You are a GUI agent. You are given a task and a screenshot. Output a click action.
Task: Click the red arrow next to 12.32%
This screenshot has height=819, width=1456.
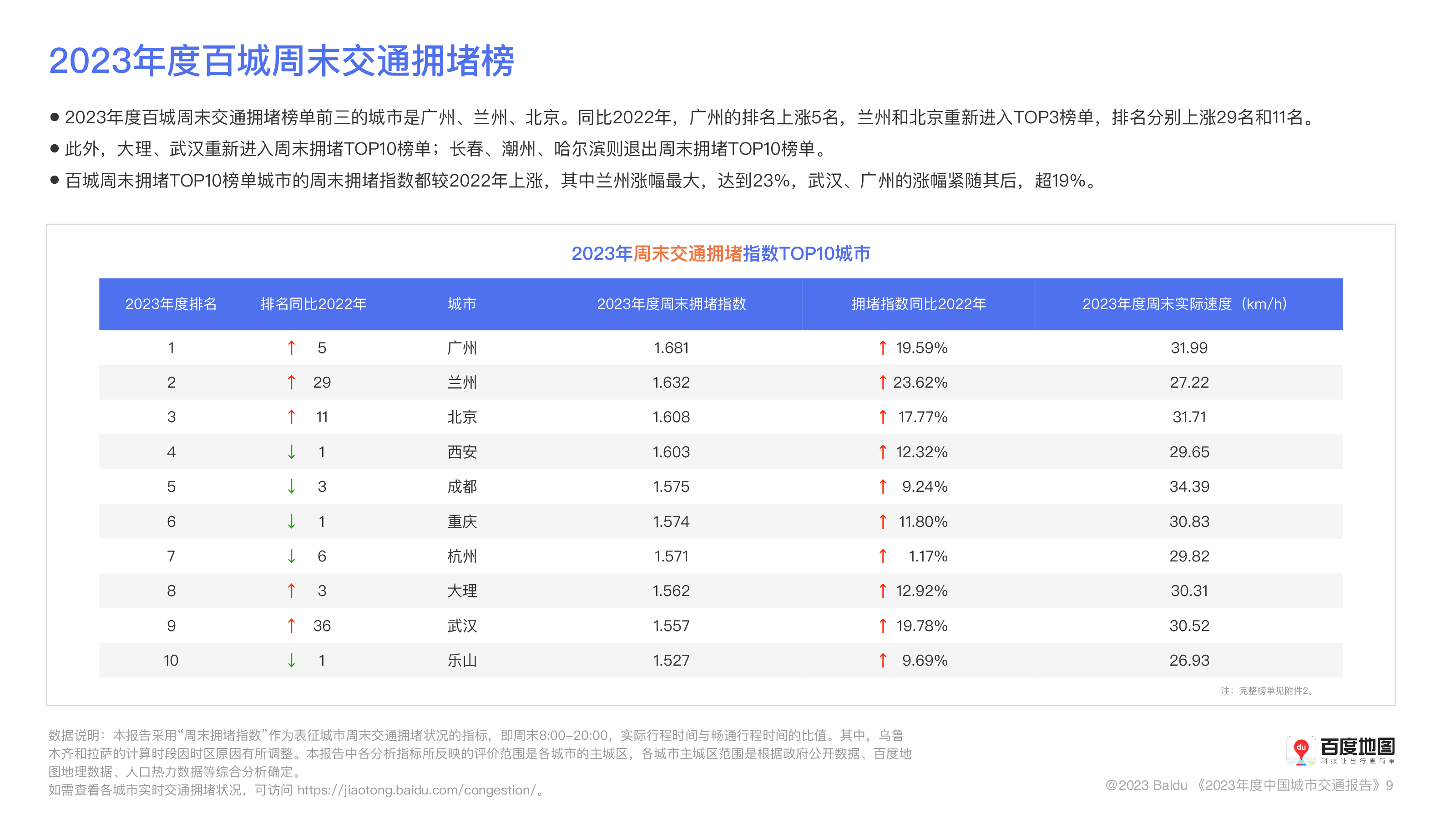pyautogui.click(x=883, y=452)
